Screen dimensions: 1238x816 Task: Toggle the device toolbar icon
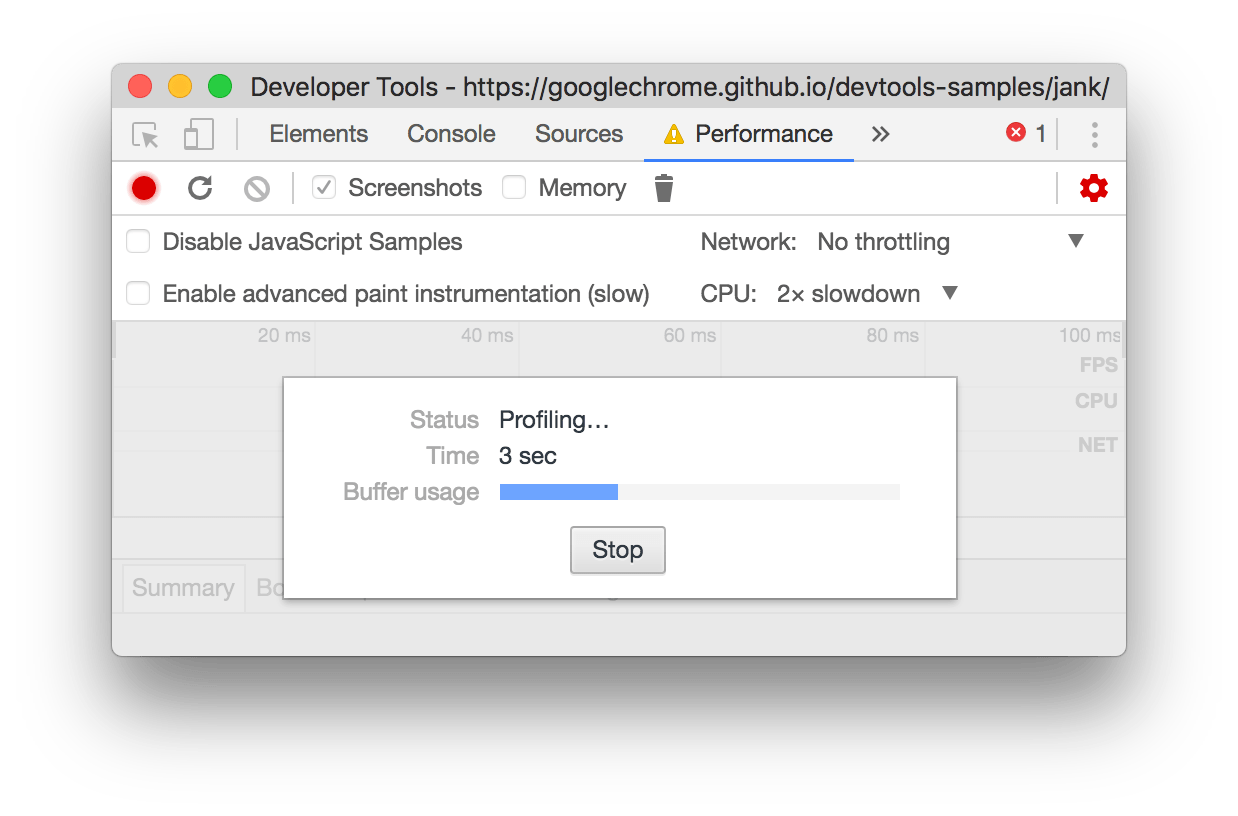[x=199, y=135]
